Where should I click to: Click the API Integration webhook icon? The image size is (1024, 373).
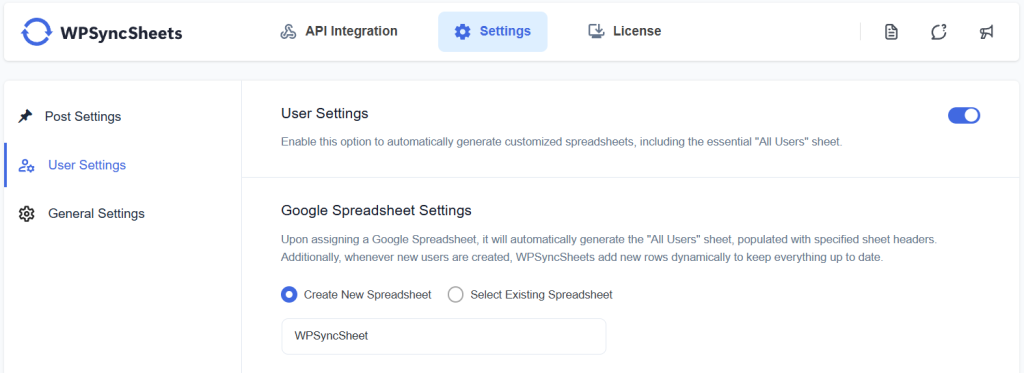coord(288,31)
